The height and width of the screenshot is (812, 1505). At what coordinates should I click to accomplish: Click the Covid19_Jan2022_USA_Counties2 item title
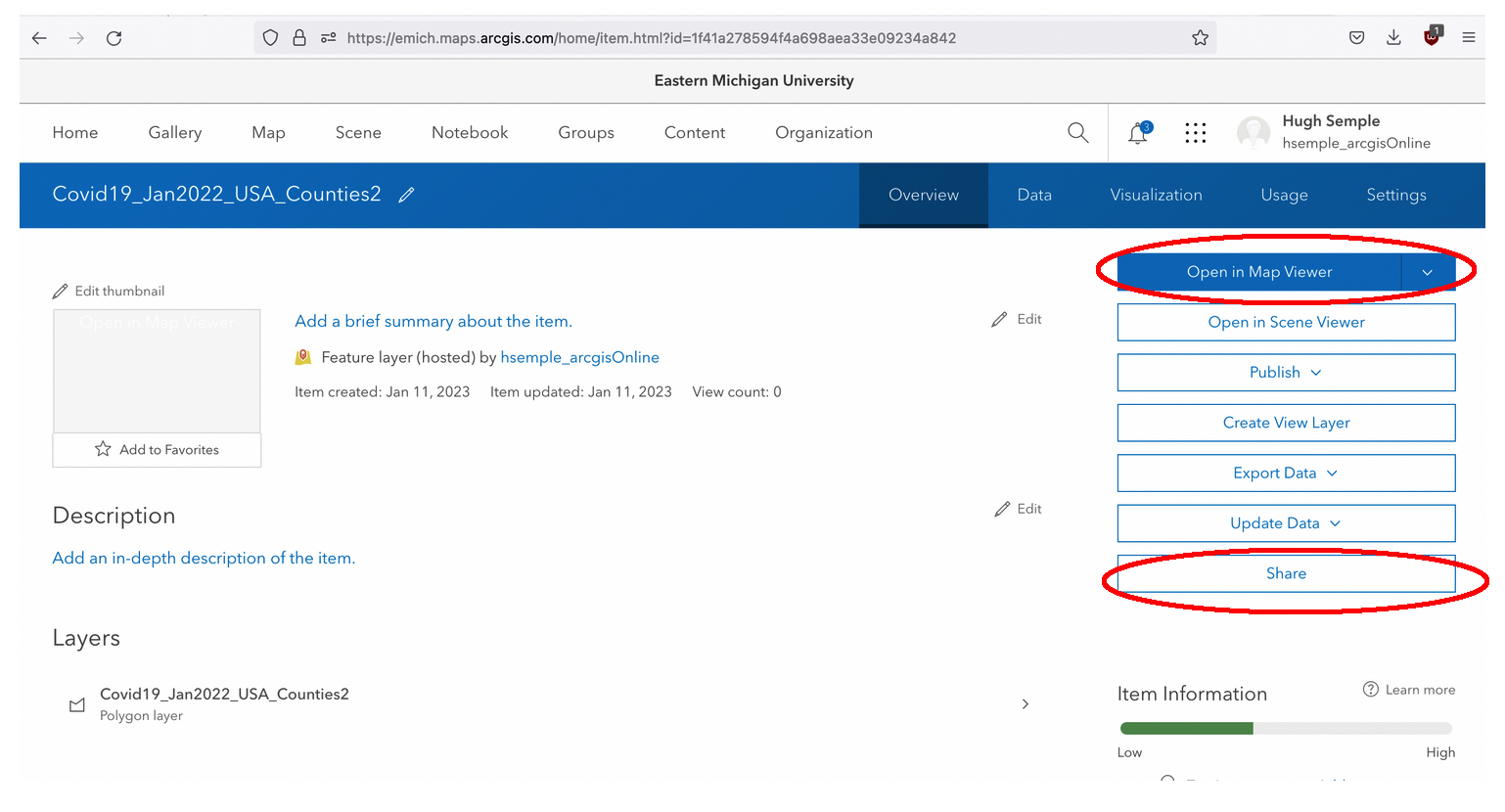click(216, 195)
